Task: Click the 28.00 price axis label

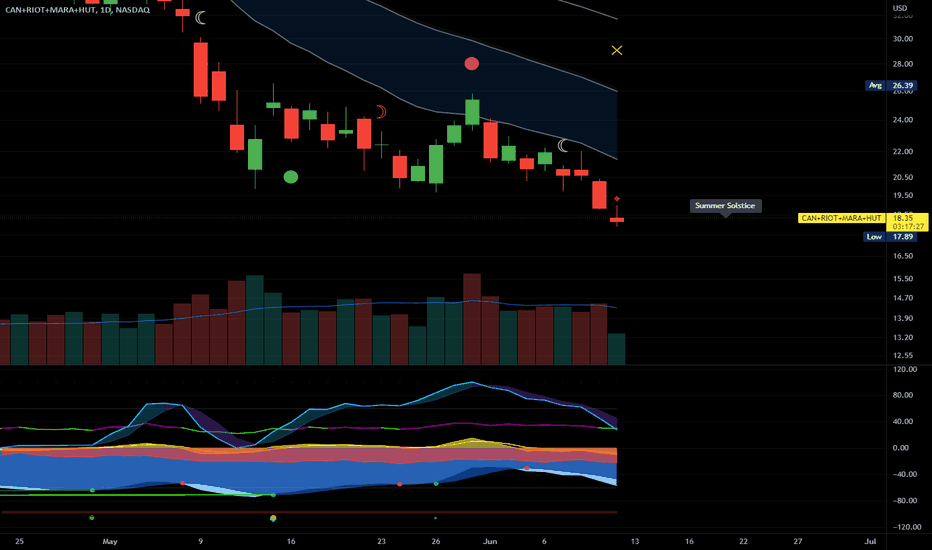Action: (902, 64)
